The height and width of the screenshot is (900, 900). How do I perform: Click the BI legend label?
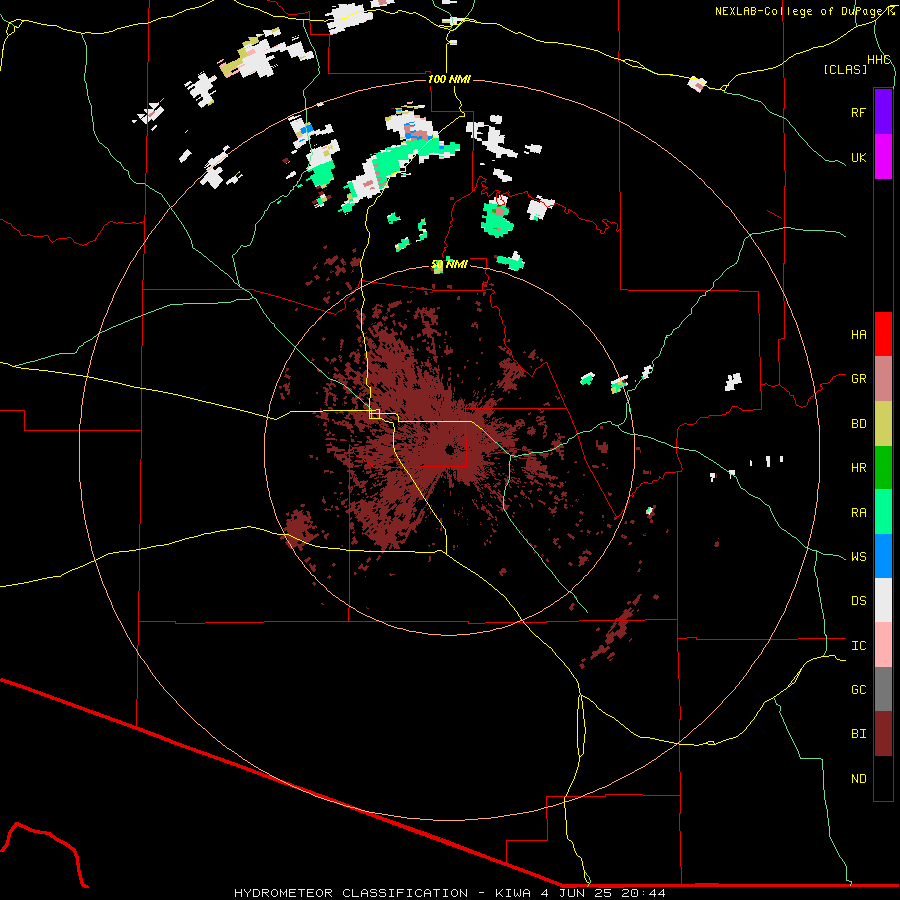[858, 734]
